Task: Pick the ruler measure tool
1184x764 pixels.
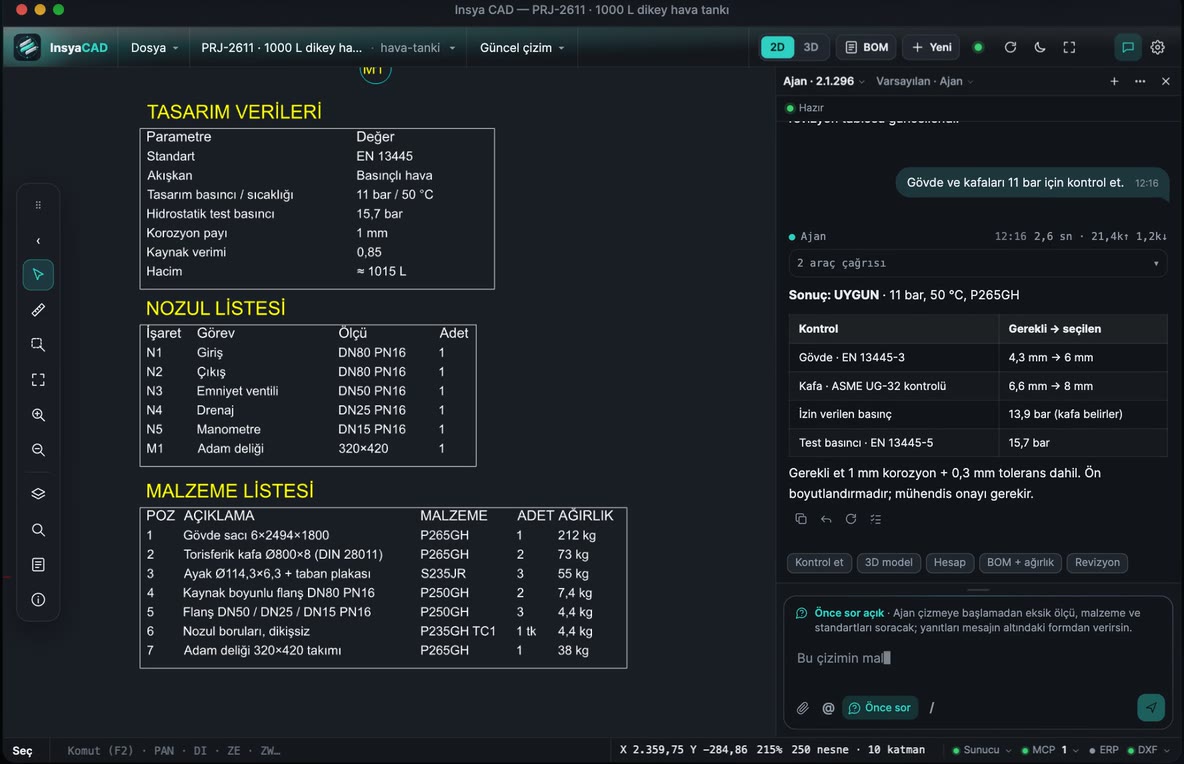Action: pos(38,310)
